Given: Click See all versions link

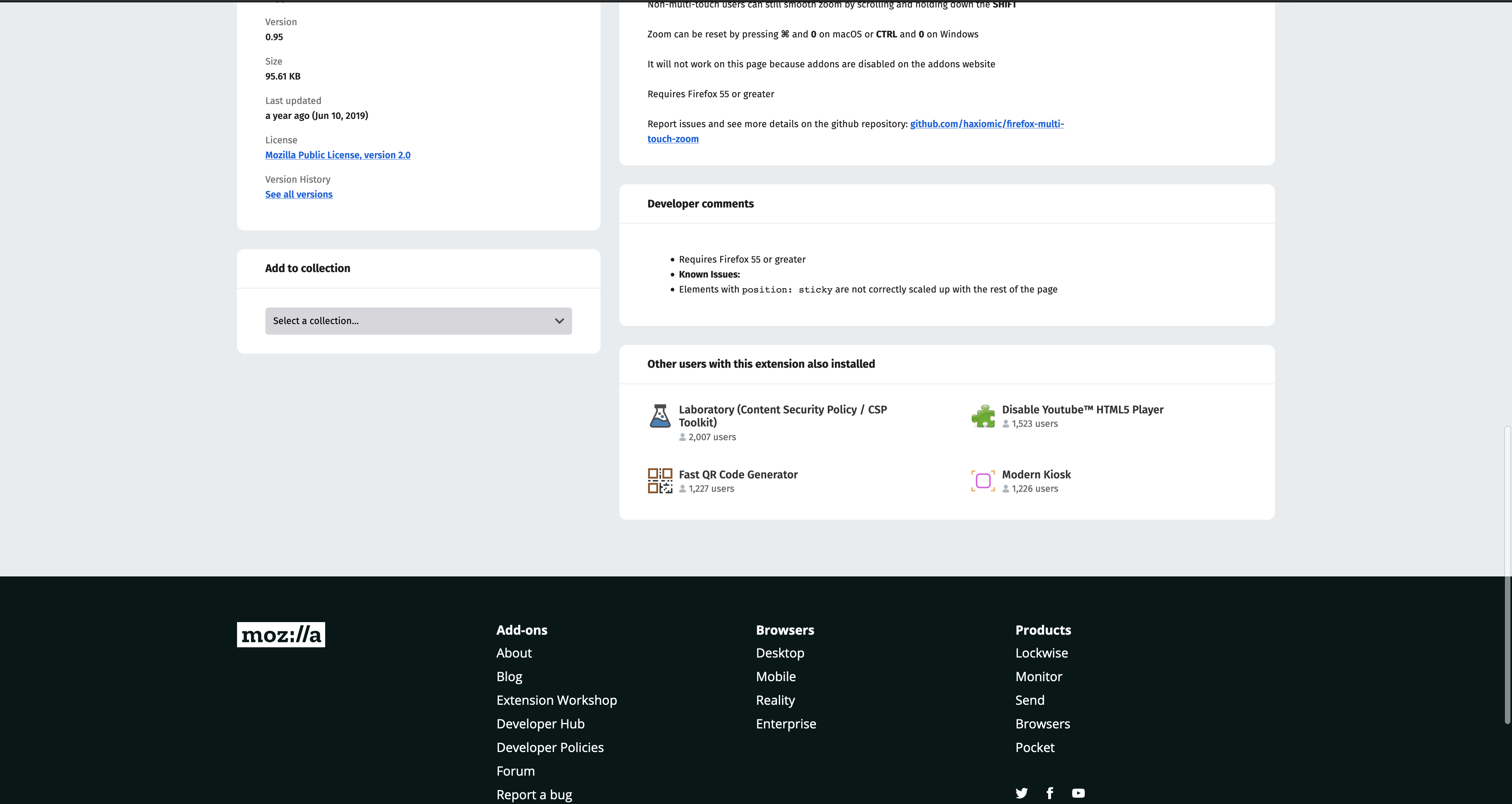Looking at the screenshot, I should (298, 194).
